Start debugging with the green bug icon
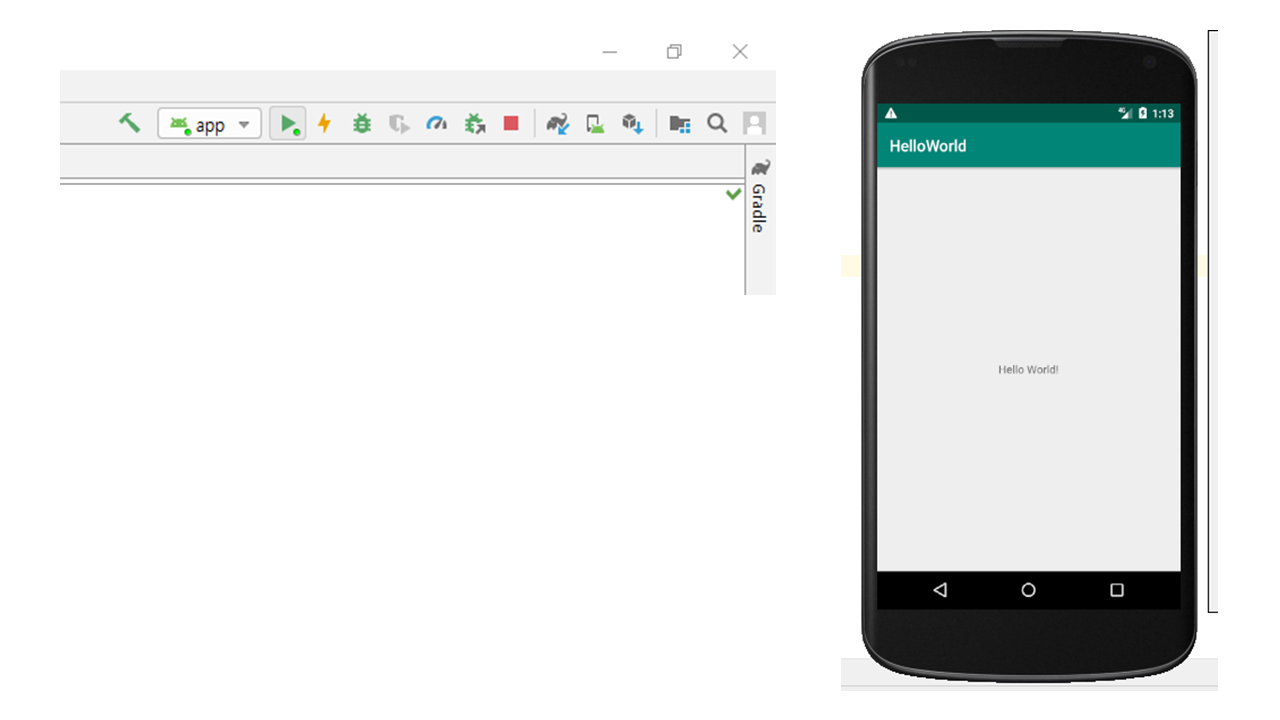Viewport: 1280px width, 720px height. pyautogui.click(x=362, y=124)
